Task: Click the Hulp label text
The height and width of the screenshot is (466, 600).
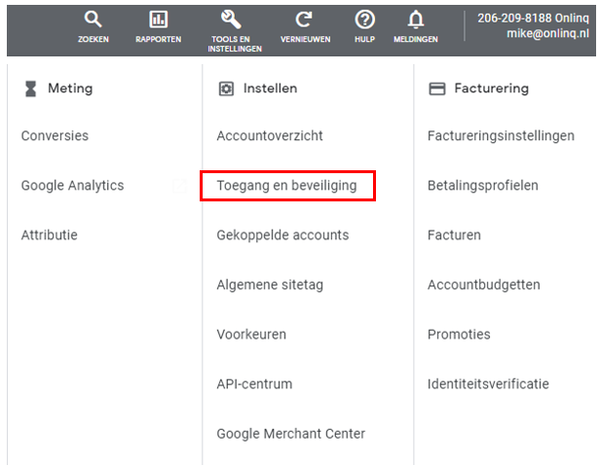Action: tap(365, 39)
